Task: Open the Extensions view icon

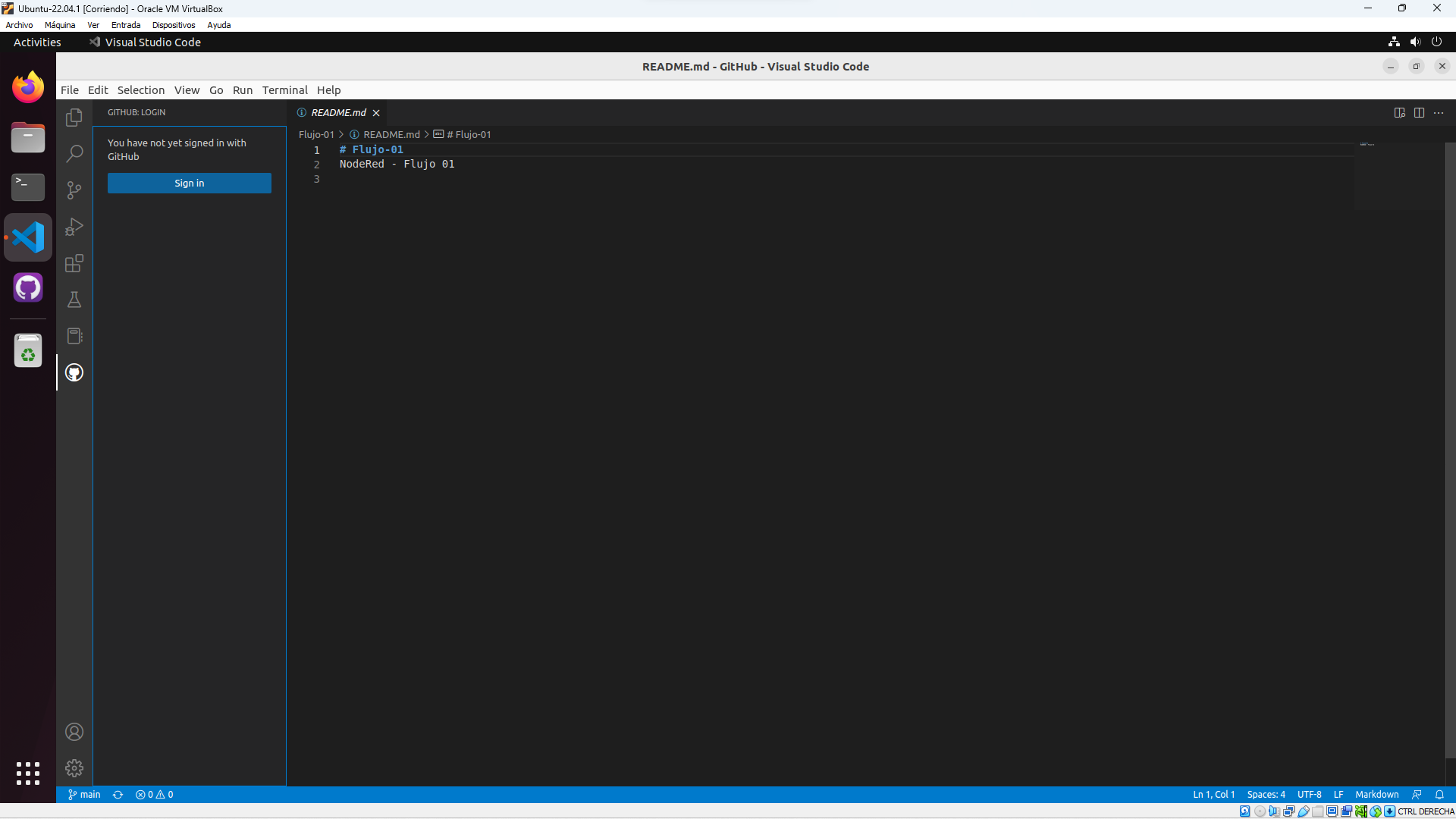Action: (74, 263)
